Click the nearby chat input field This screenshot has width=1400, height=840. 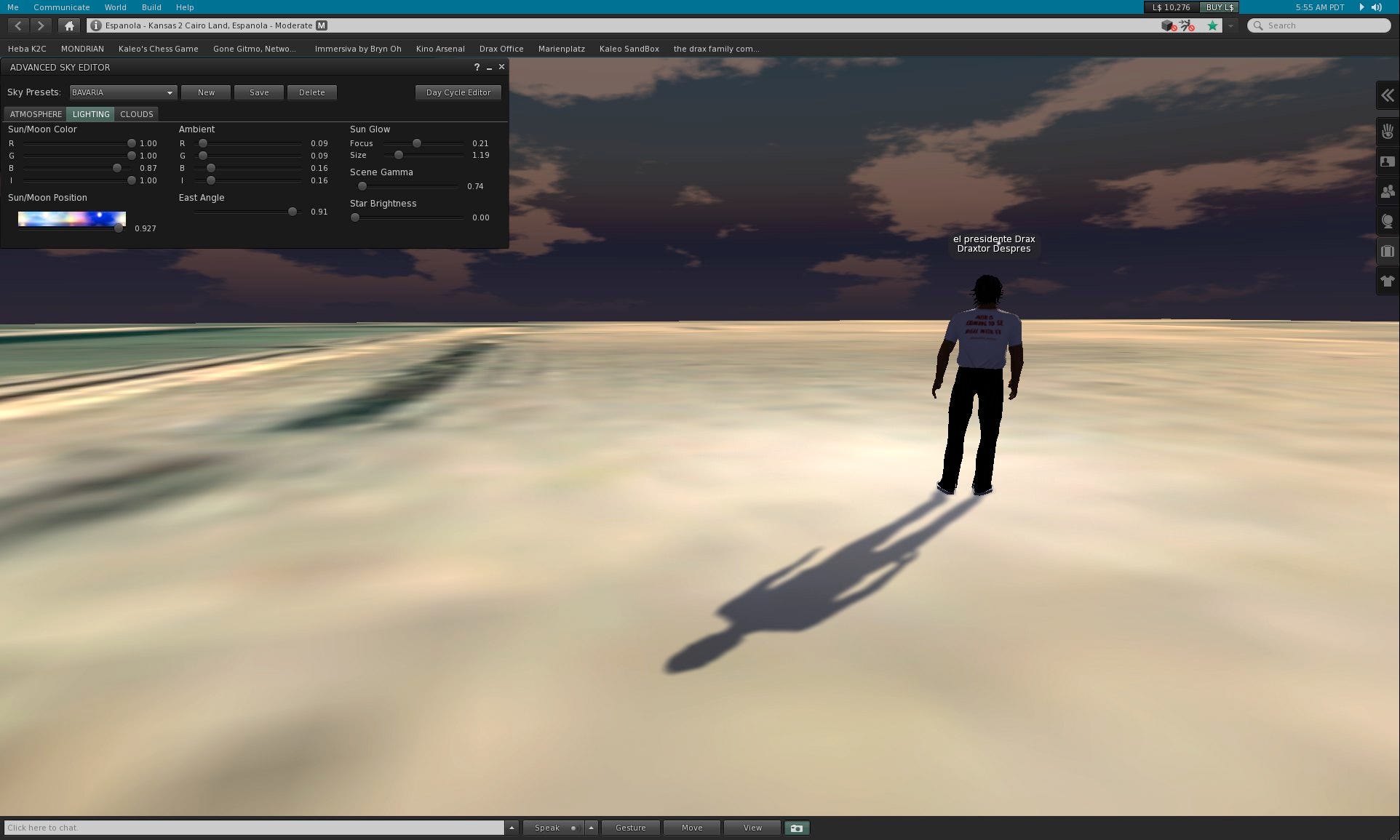click(253, 828)
